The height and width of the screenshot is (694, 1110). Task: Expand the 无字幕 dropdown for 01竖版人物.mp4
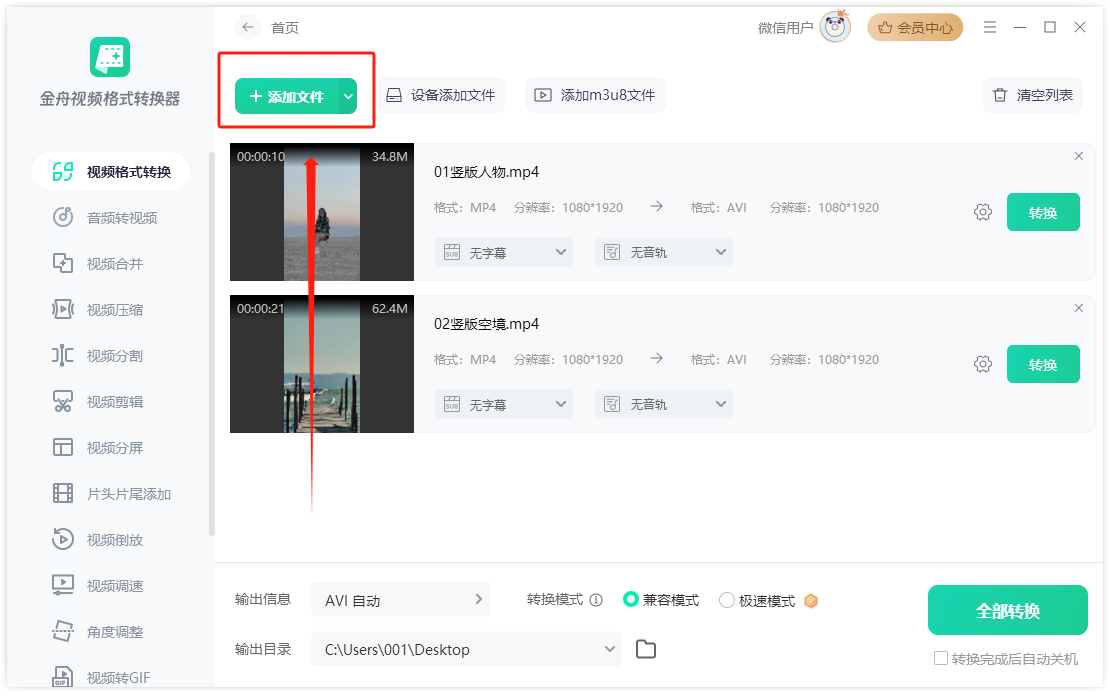point(503,252)
